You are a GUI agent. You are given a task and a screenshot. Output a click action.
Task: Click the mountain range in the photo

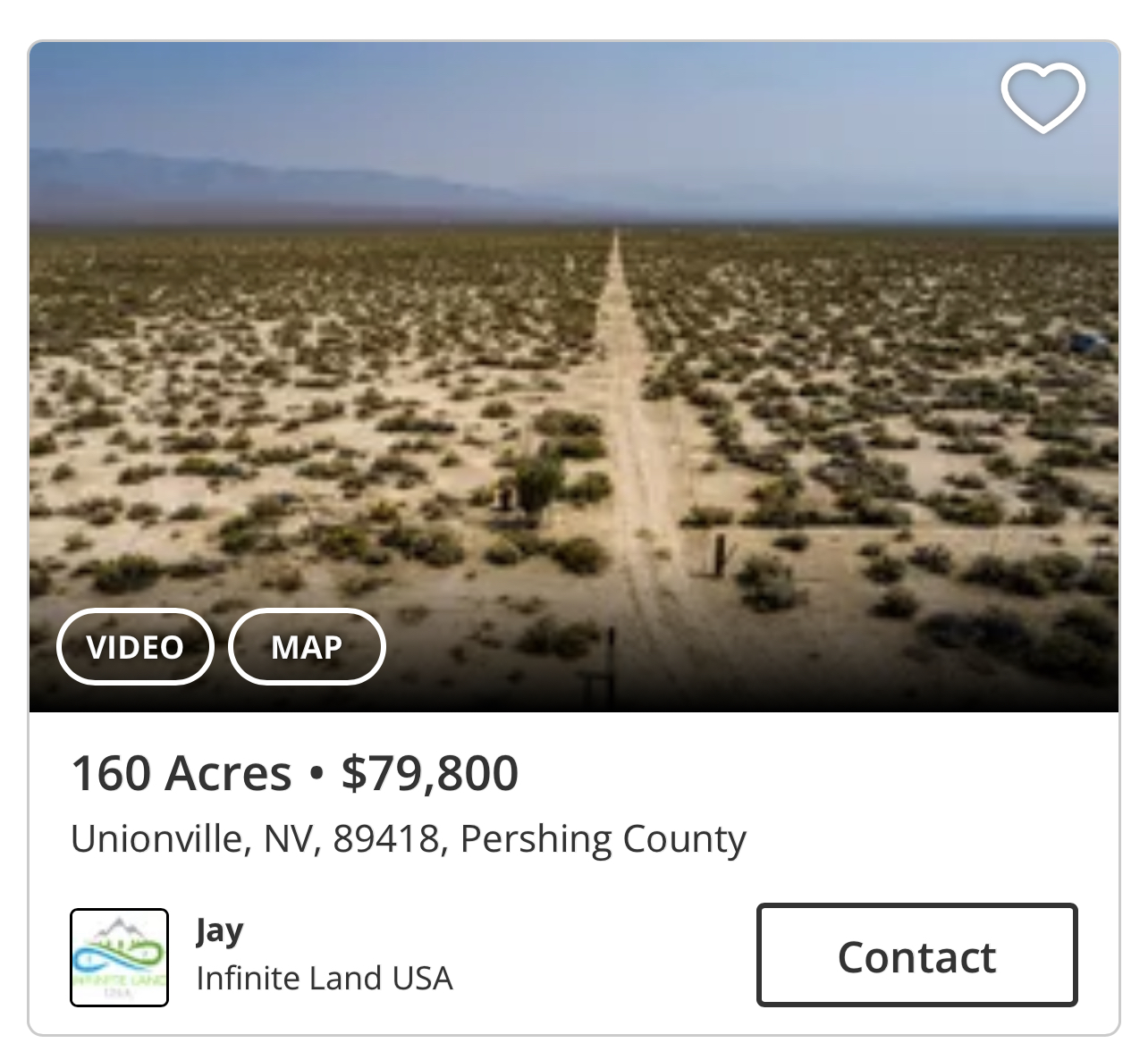pos(224,174)
